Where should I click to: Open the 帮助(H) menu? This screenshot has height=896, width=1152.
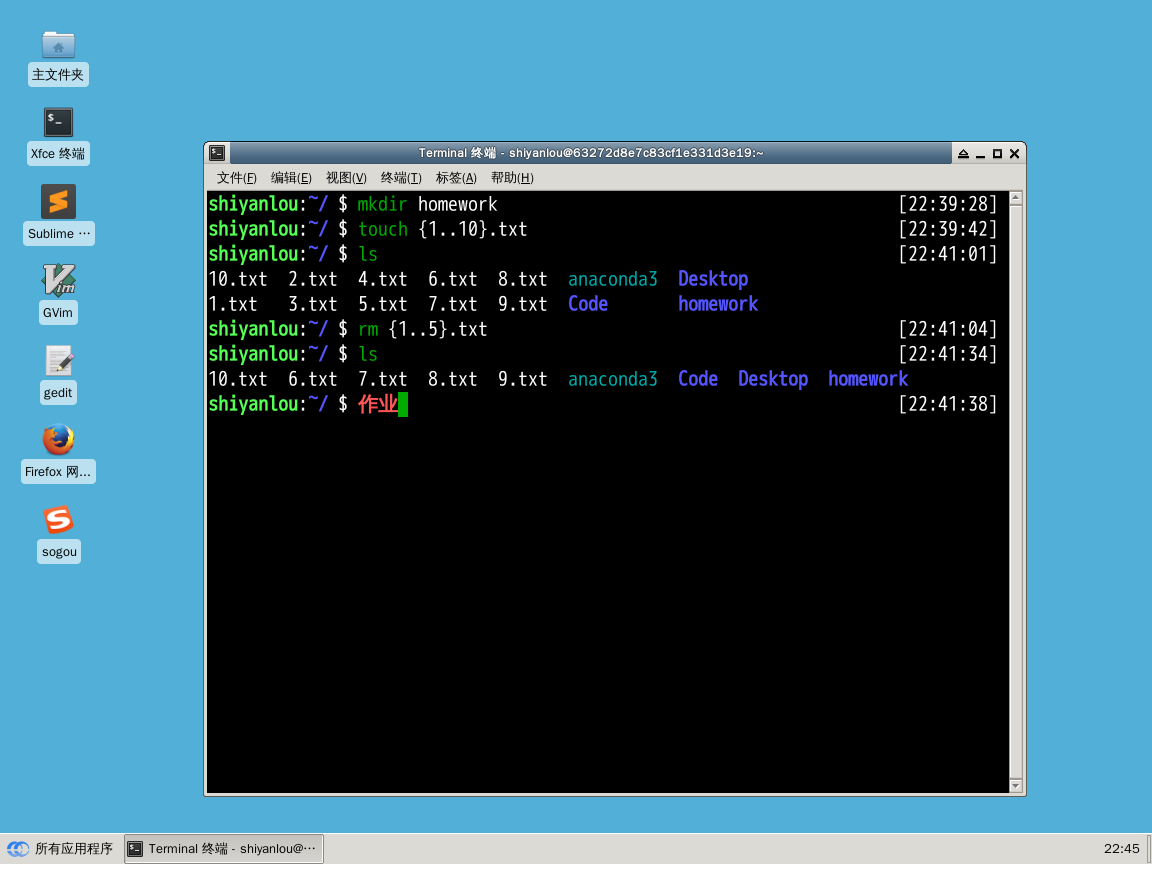(x=510, y=177)
